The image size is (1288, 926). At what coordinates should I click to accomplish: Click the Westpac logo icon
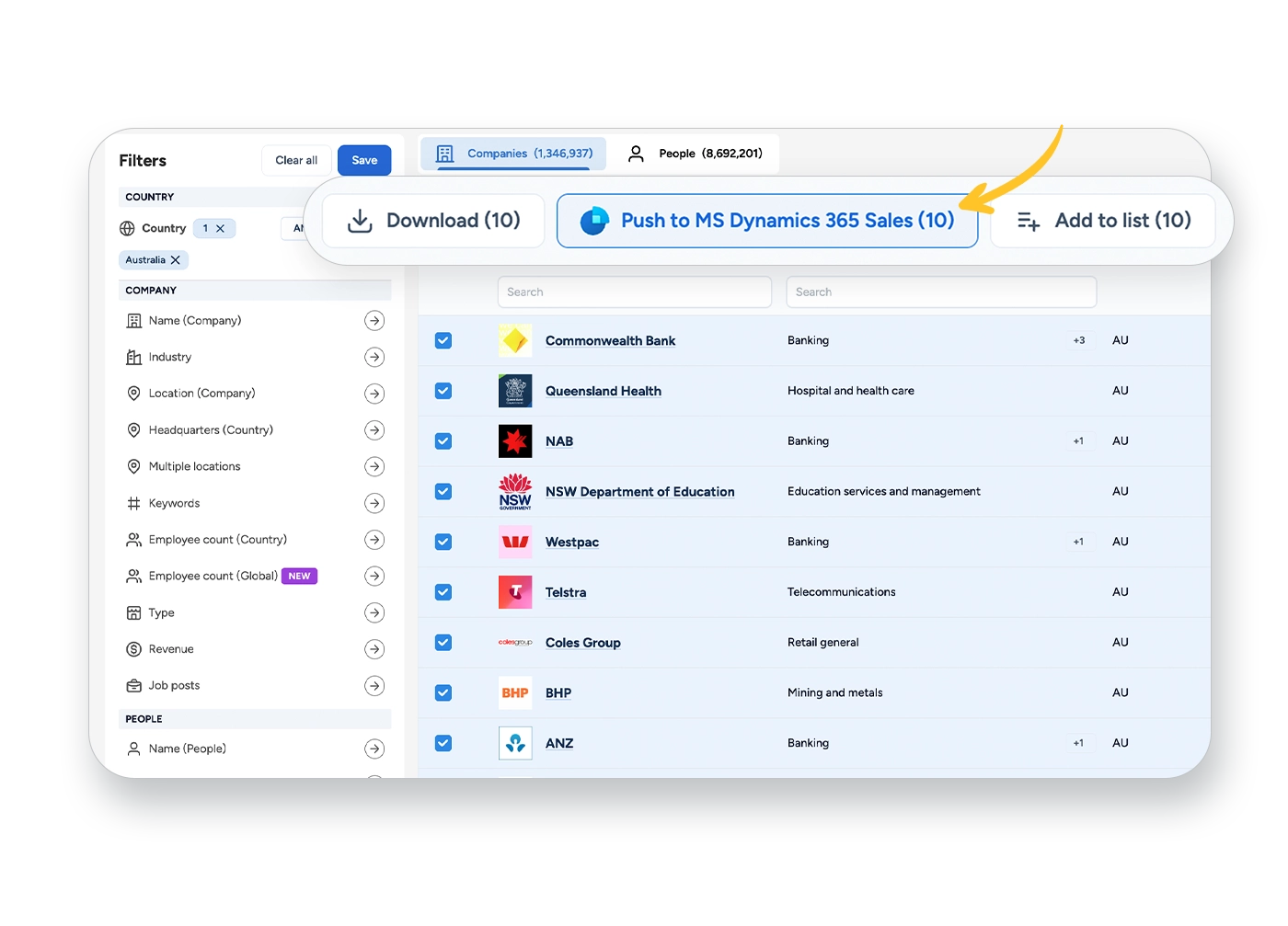[515, 542]
